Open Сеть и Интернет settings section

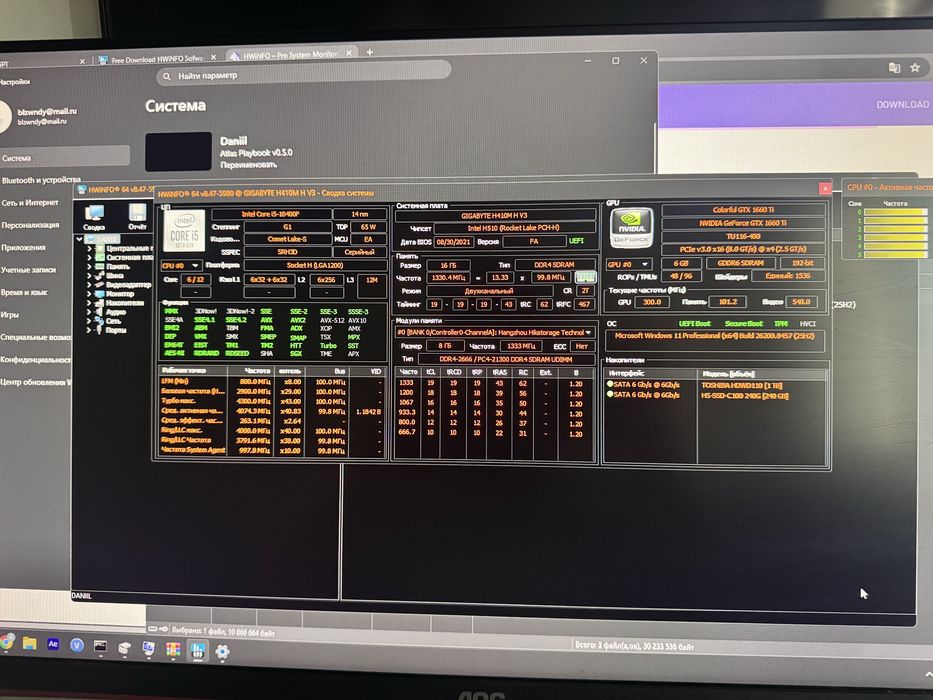click(30, 202)
